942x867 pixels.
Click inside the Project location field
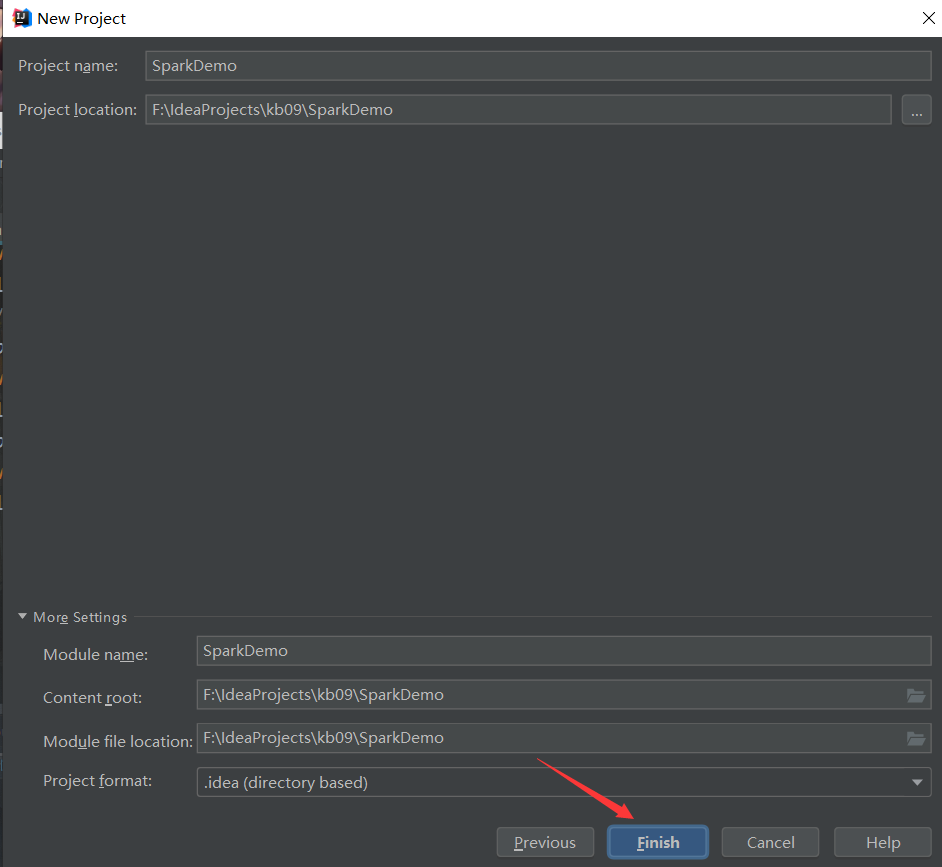[x=518, y=109]
